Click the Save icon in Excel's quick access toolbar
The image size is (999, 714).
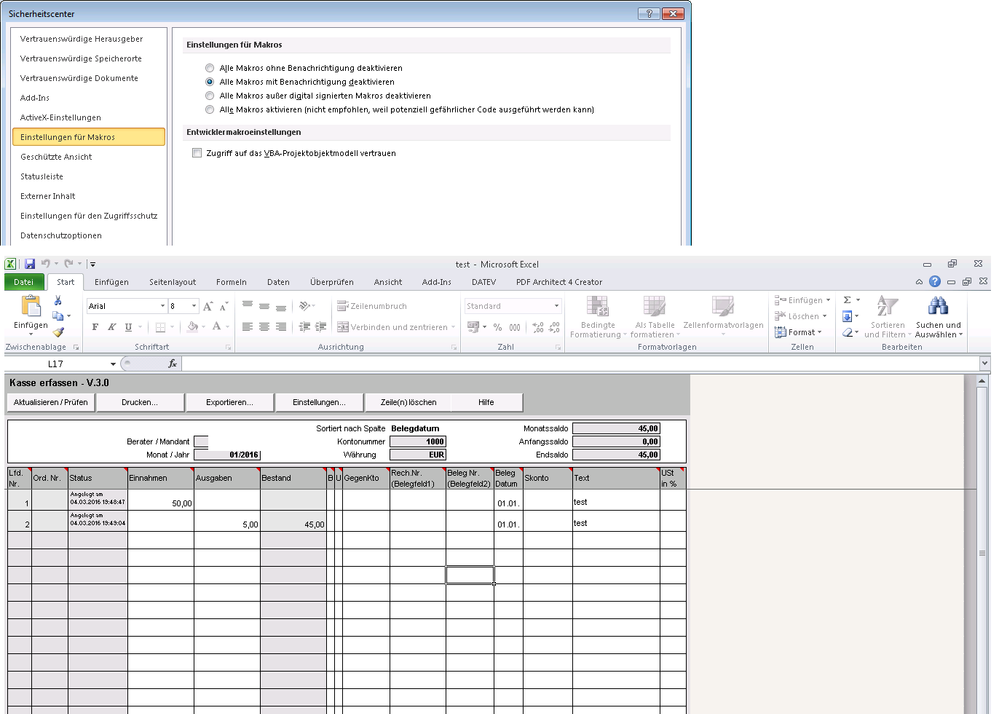[29, 264]
